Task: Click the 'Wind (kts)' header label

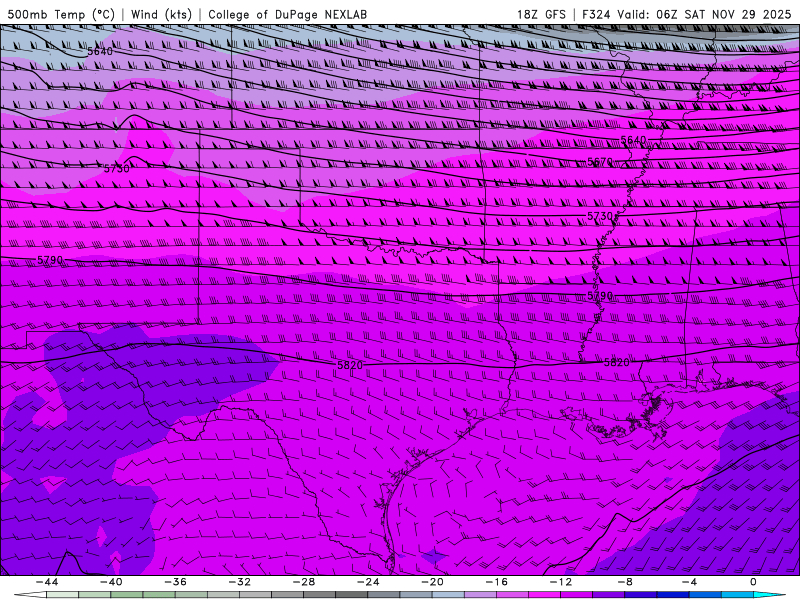Action: click(161, 14)
